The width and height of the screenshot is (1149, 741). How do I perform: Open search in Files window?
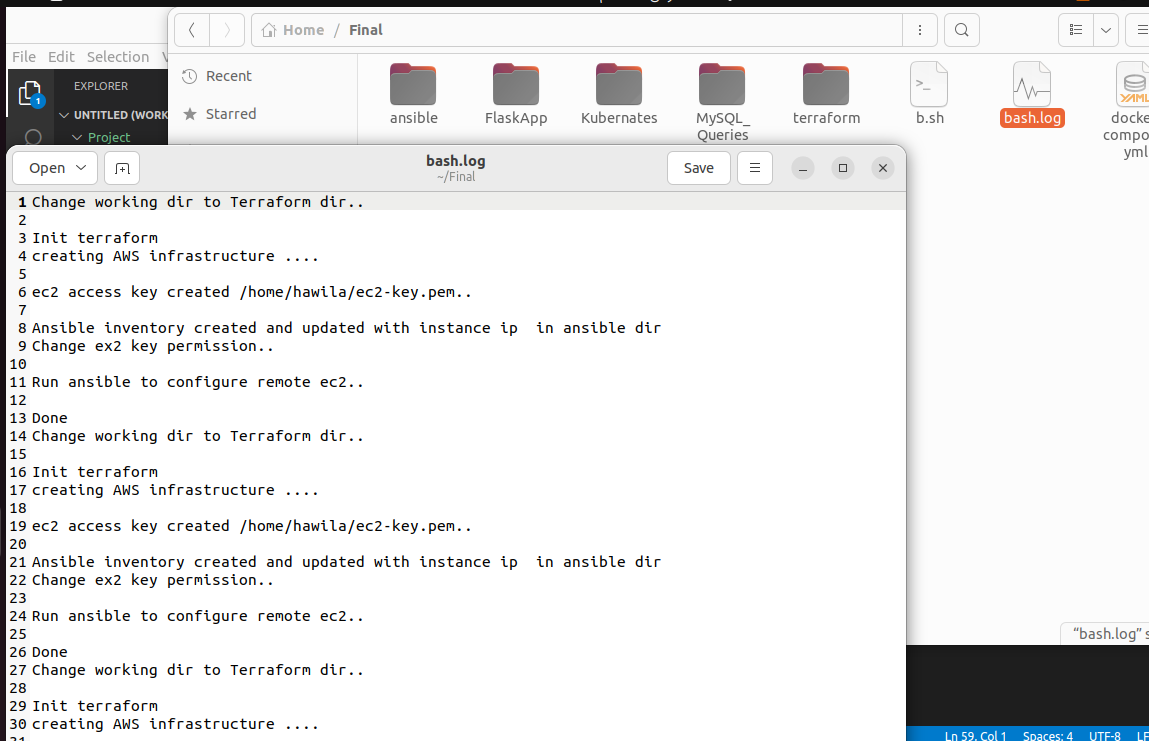click(961, 30)
